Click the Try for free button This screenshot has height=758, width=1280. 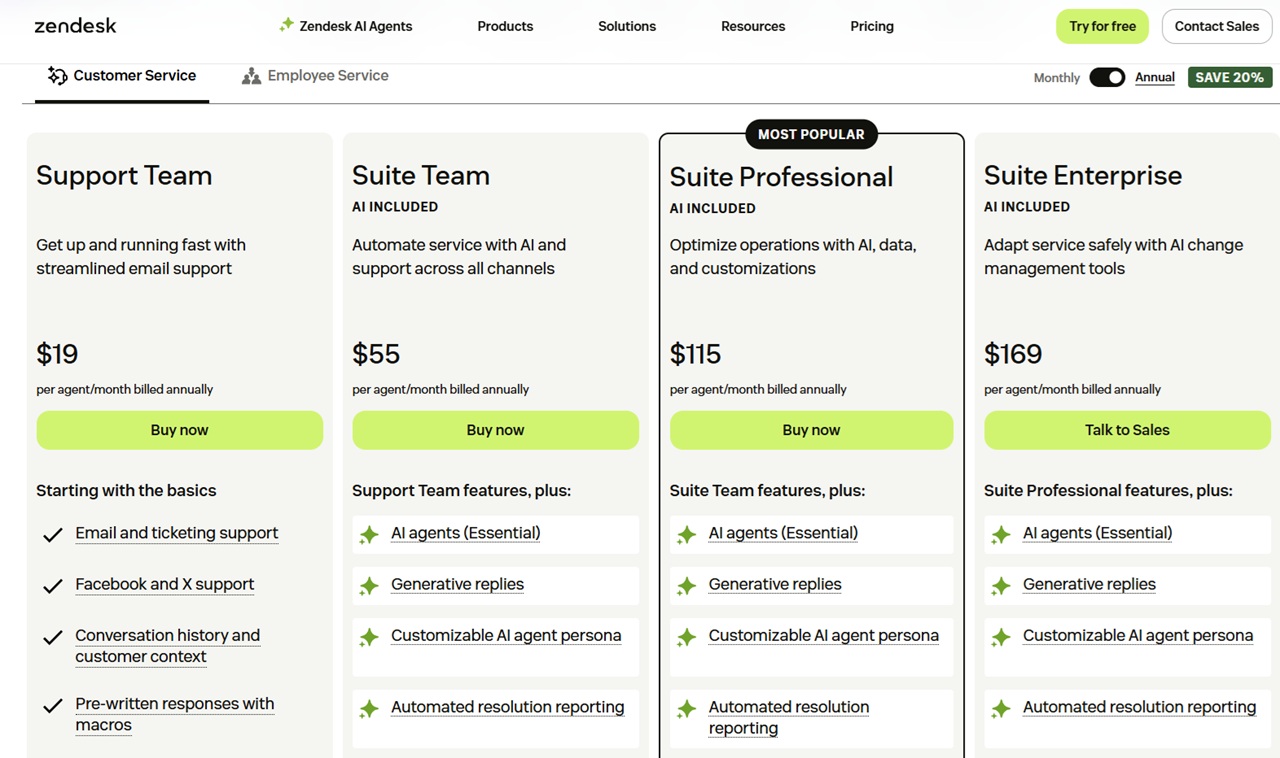[x=1102, y=26]
